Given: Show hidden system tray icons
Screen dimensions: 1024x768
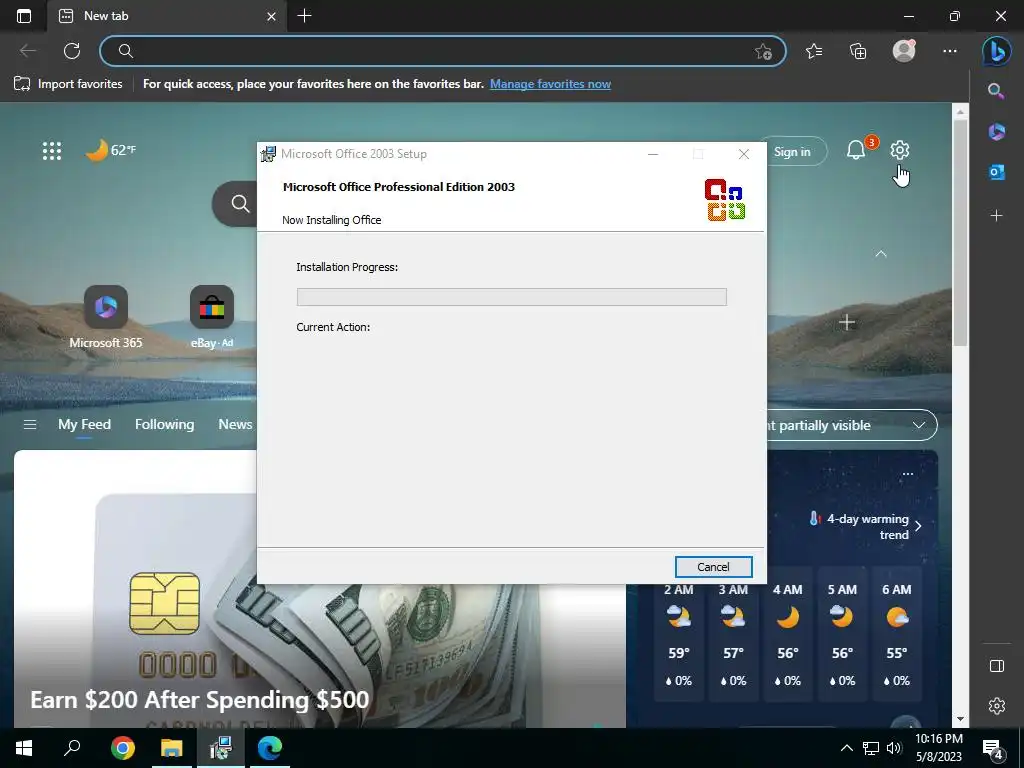Looking at the screenshot, I should pos(846,748).
